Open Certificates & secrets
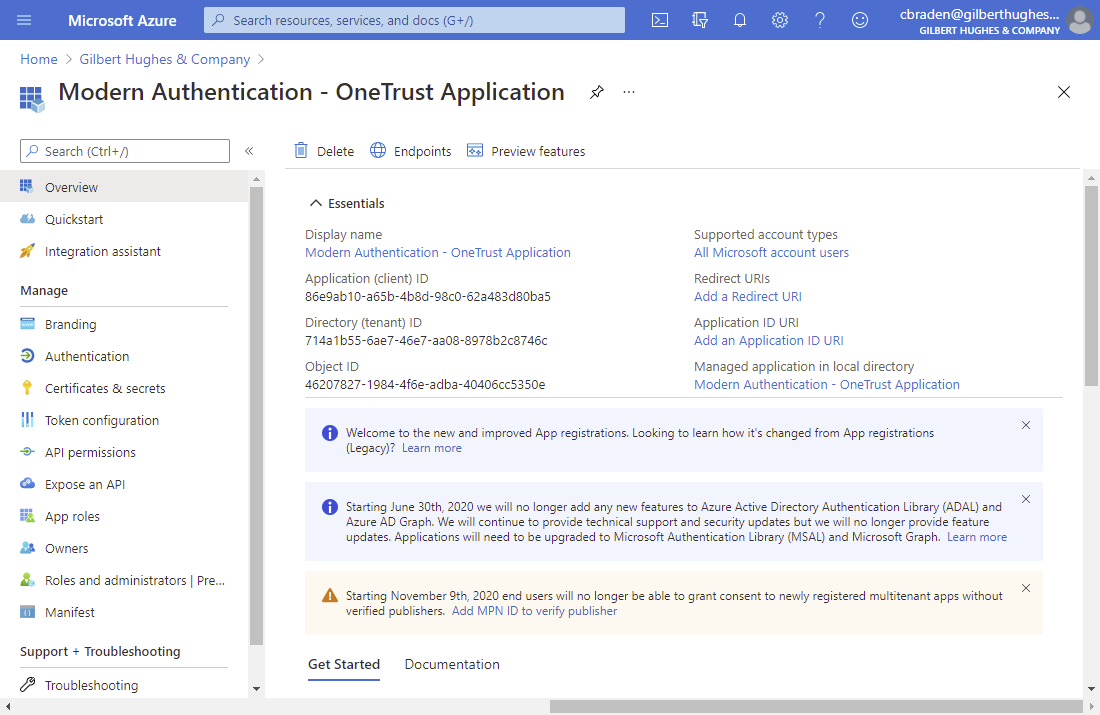 click(124, 388)
